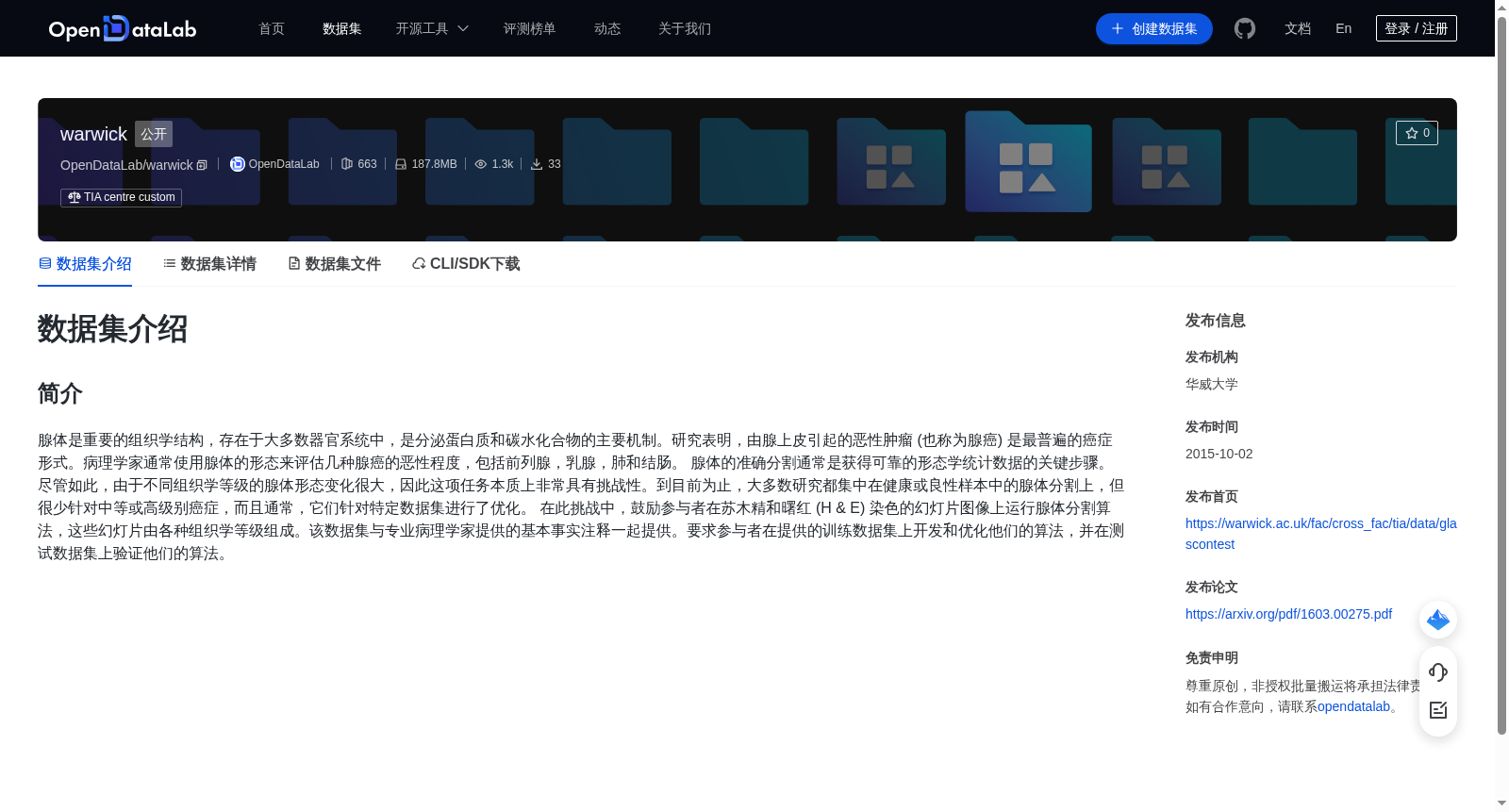Viewport: 1509px width, 812px height.
Task: Click the OpenDataLab/warwick path text
Action: 126,165
